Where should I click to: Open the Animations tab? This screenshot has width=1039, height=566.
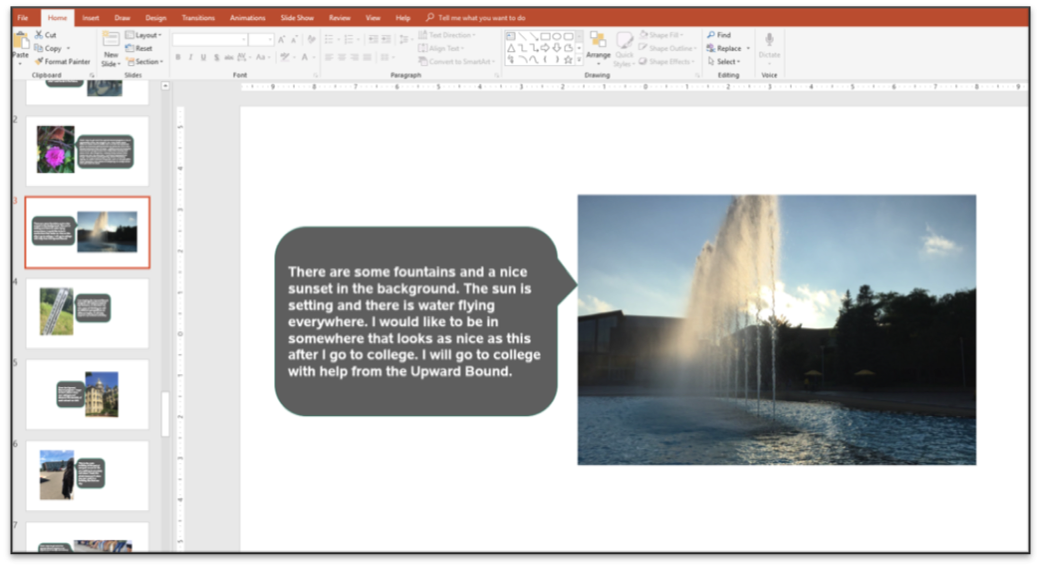247,18
